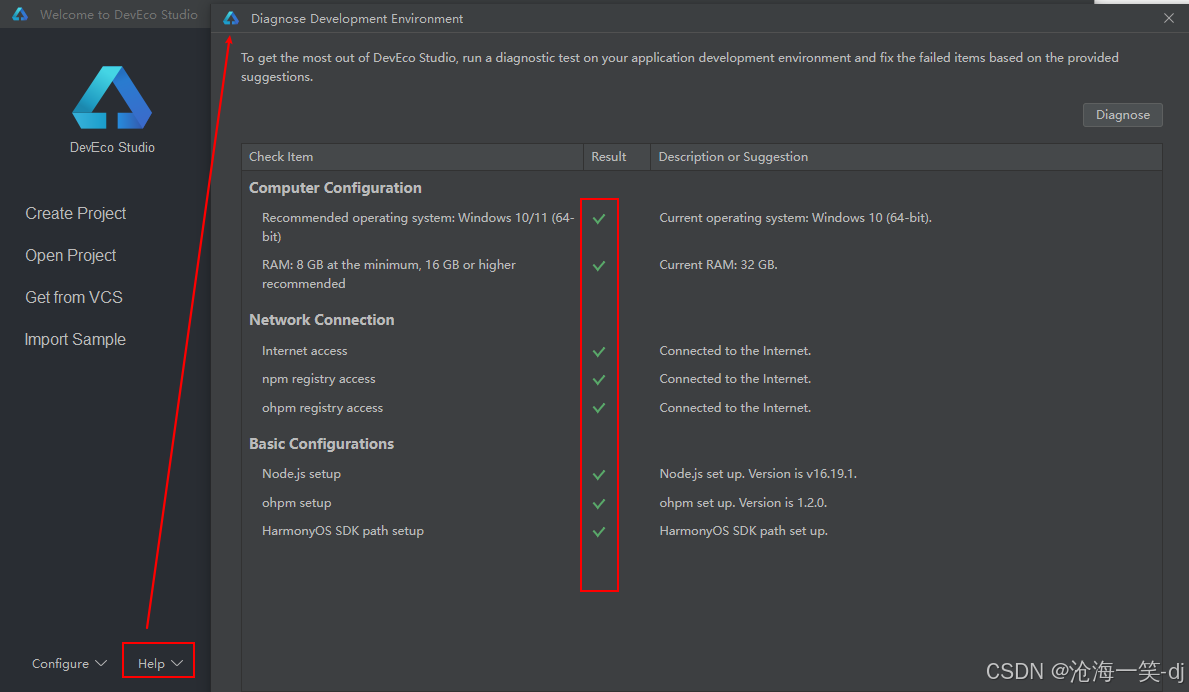Select Create Project in sidebar

click(x=76, y=214)
